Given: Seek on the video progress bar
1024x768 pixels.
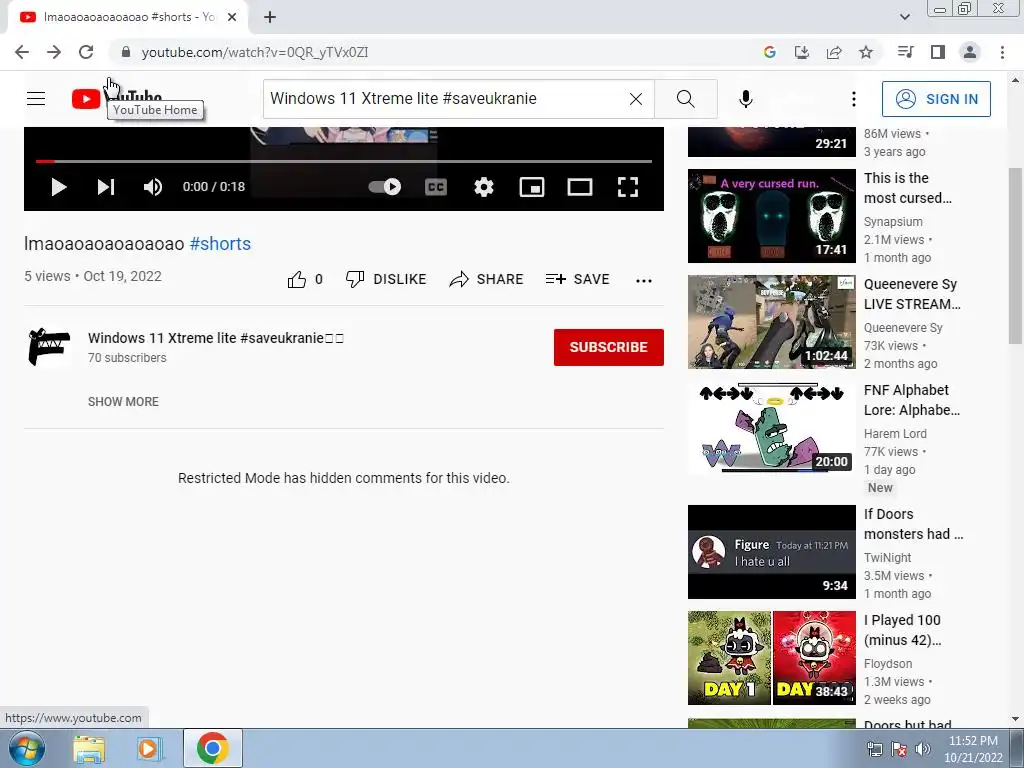Looking at the screenshot, I should point(344,161).
